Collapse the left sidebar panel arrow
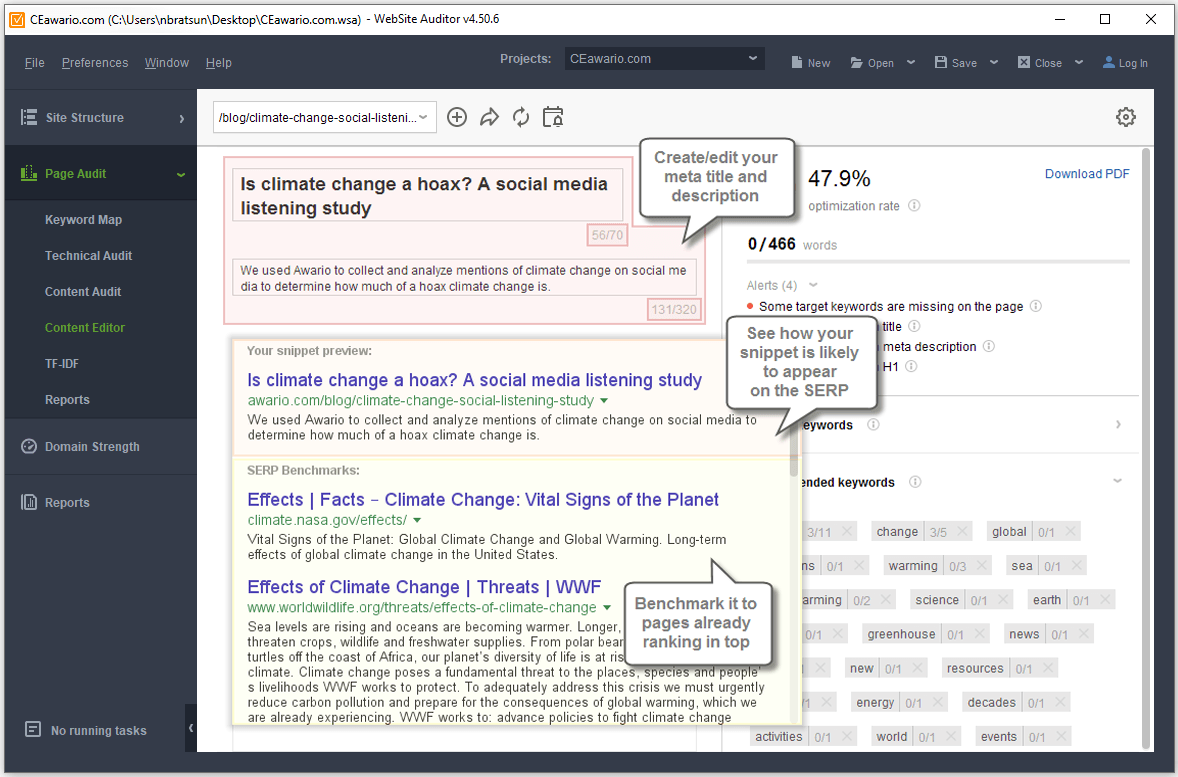Screen dimensions: 1178x777 point(190,729)
